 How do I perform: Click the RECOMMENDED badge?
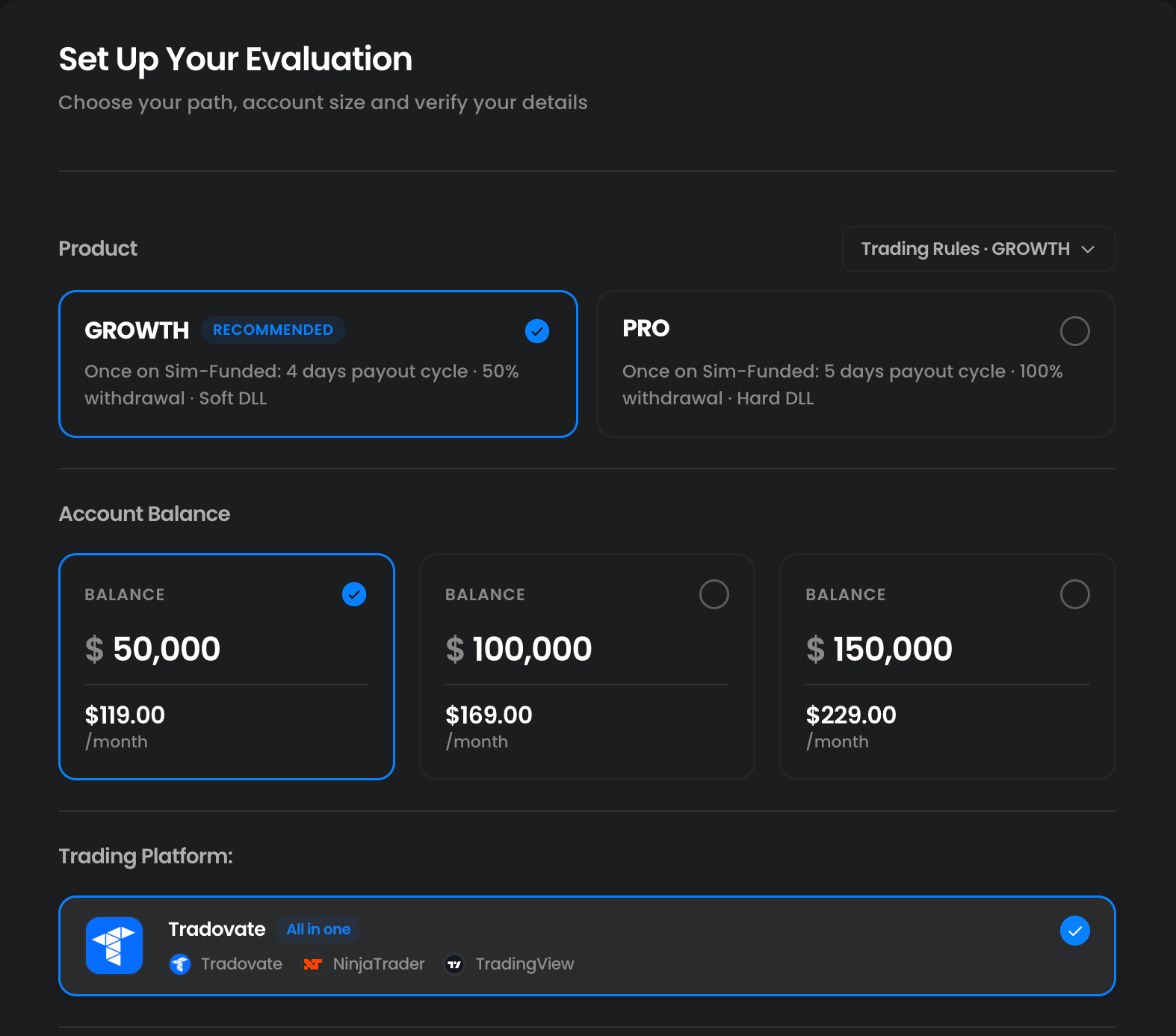273,330
